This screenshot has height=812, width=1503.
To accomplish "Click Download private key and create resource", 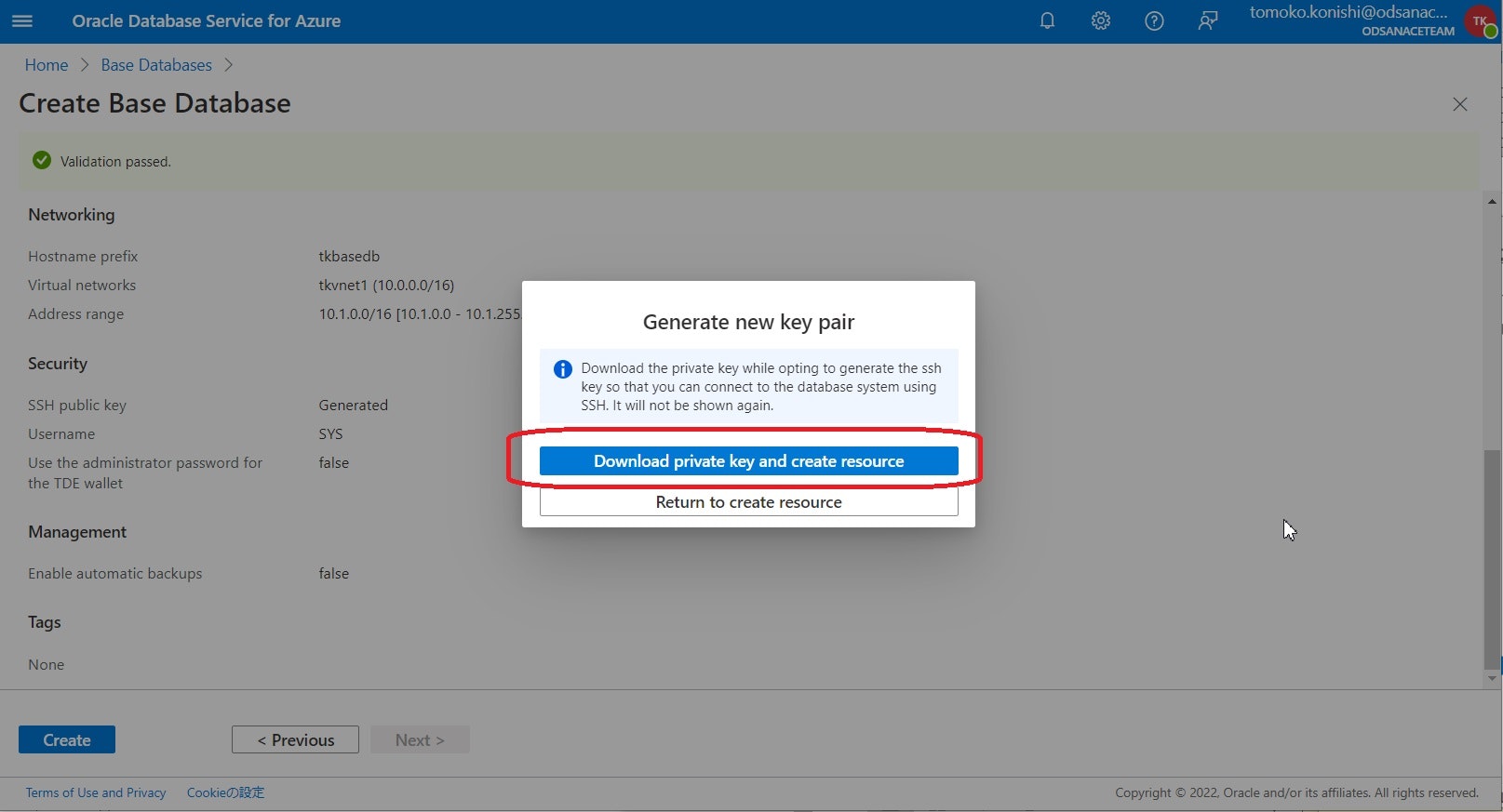I will 748,461.
